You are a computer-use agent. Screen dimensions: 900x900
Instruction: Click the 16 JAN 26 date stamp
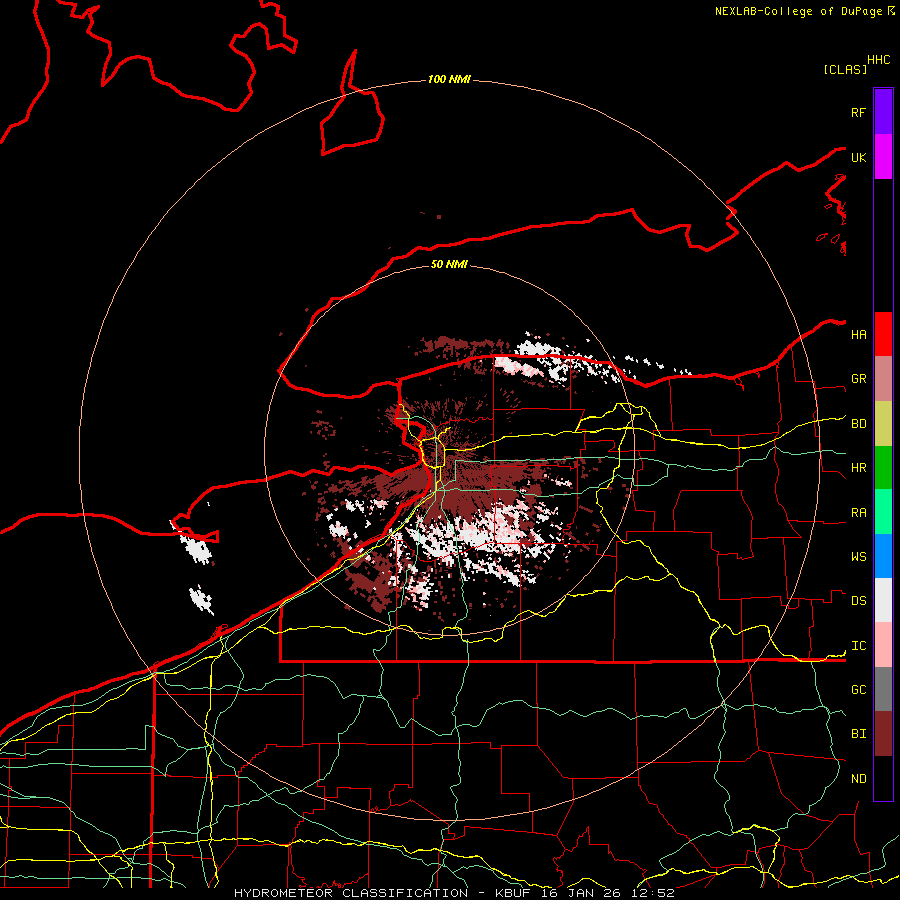point(581,893)
